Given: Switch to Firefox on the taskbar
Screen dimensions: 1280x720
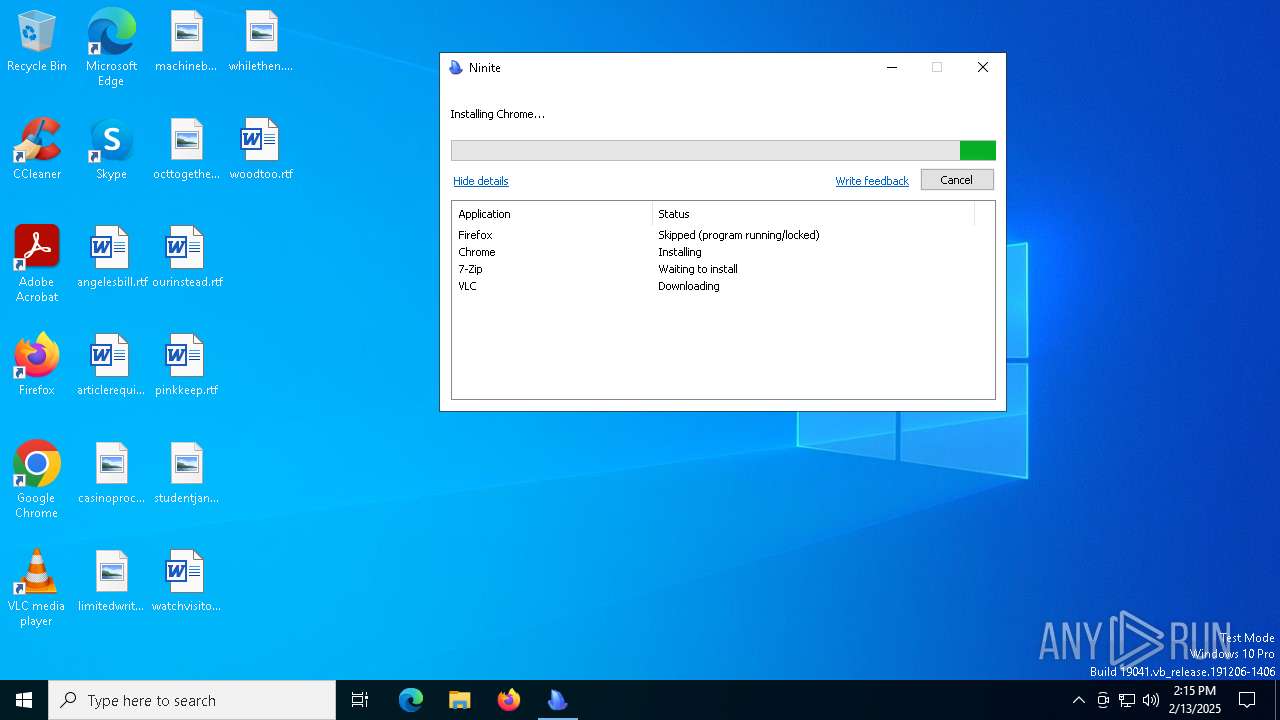Looking at the screenshot, I should [x=508, y=700].
